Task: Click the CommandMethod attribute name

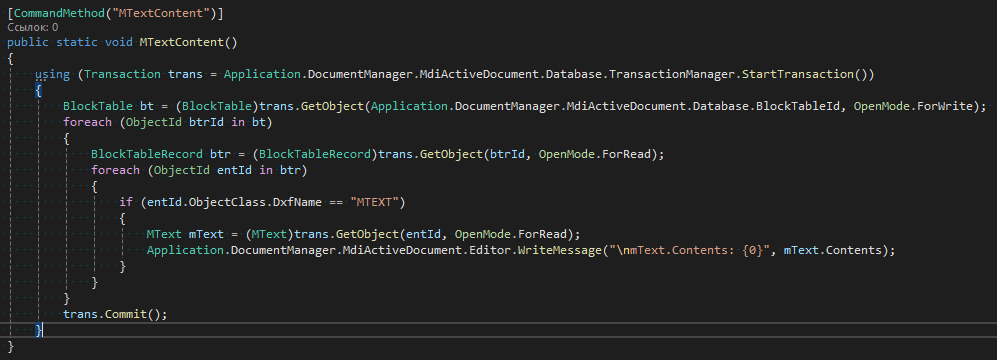Action: [x=59, y=13]
